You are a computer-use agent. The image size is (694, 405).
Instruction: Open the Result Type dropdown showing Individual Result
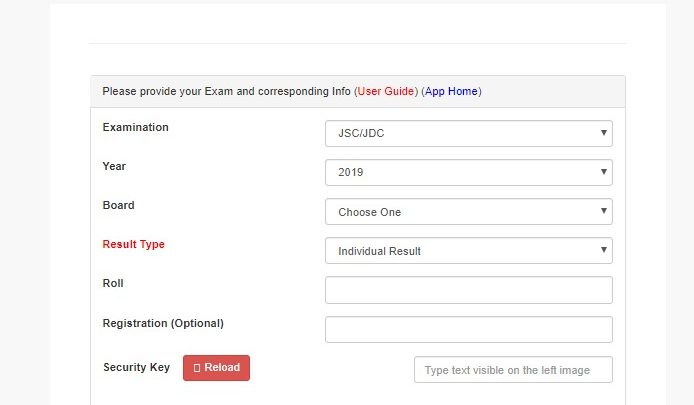(x=469, y=251)
